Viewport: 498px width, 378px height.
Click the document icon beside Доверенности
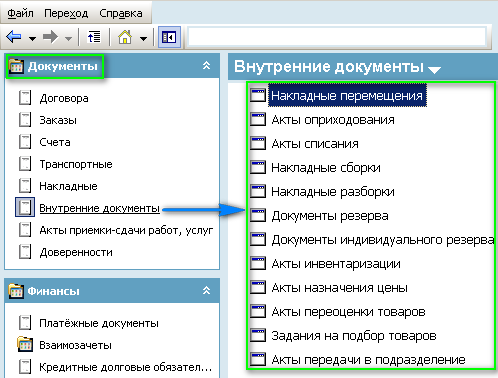[x=25, y=252]
